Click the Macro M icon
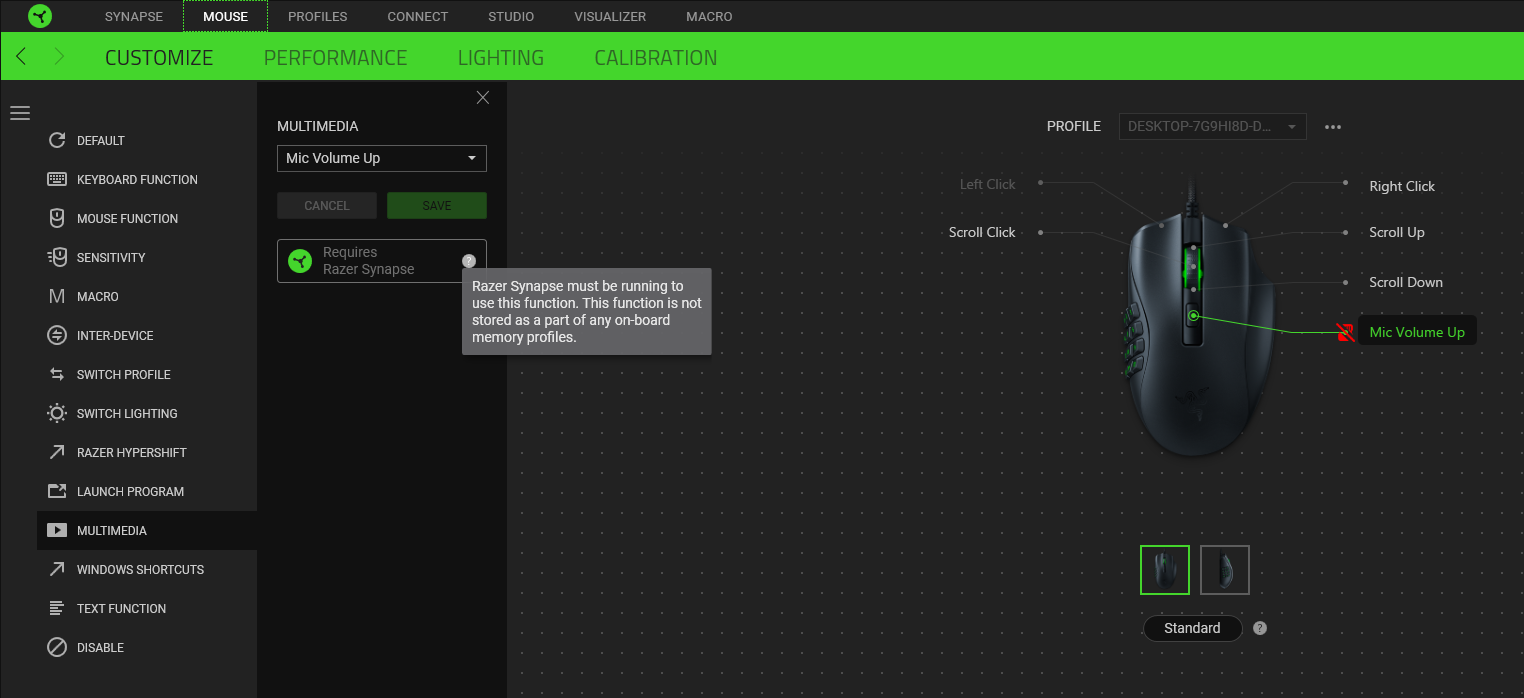 (57, 296)
